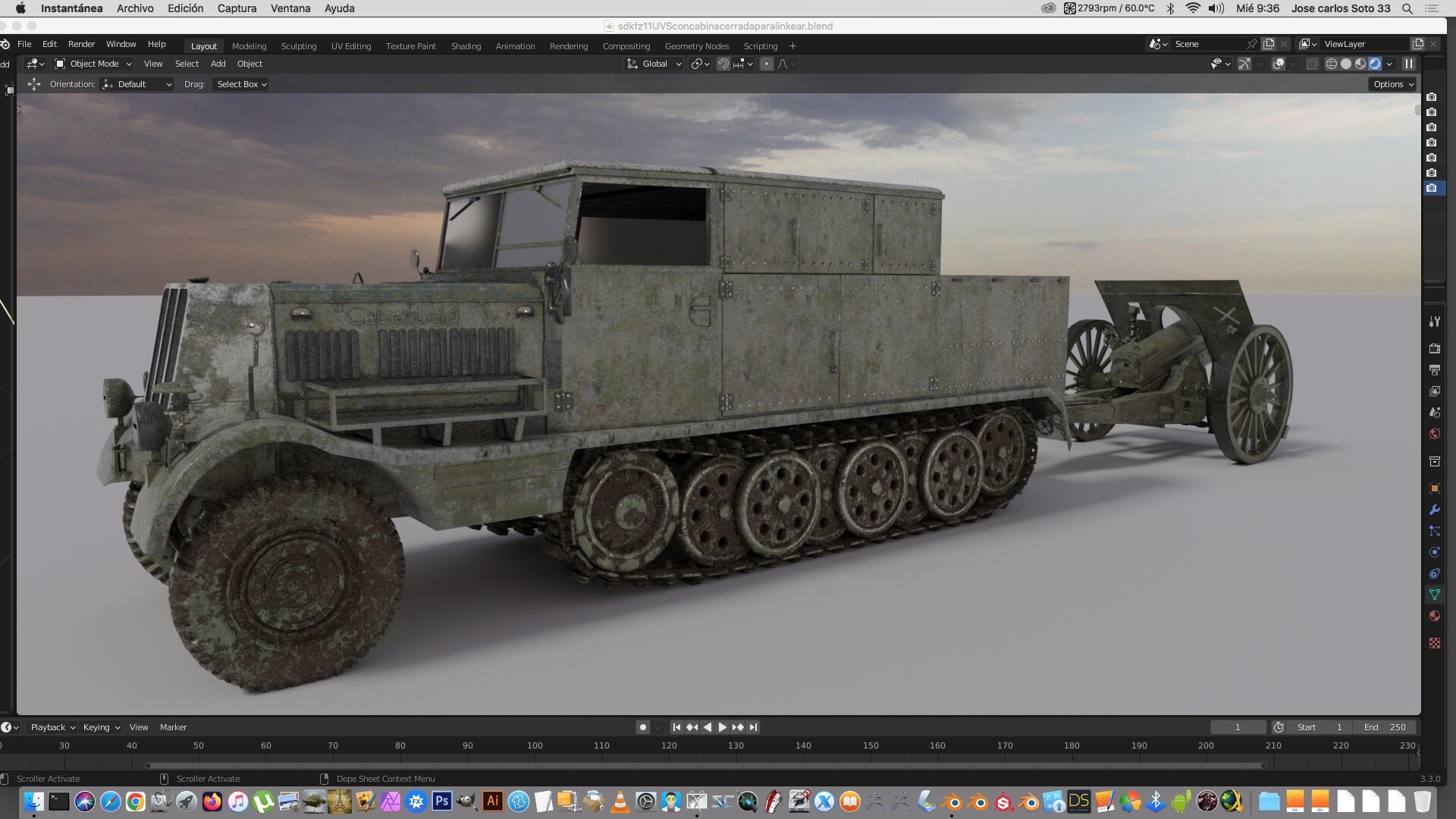
Task: Open the Material properties tab
Action: pyautogui.click(x=1434, y=616)
